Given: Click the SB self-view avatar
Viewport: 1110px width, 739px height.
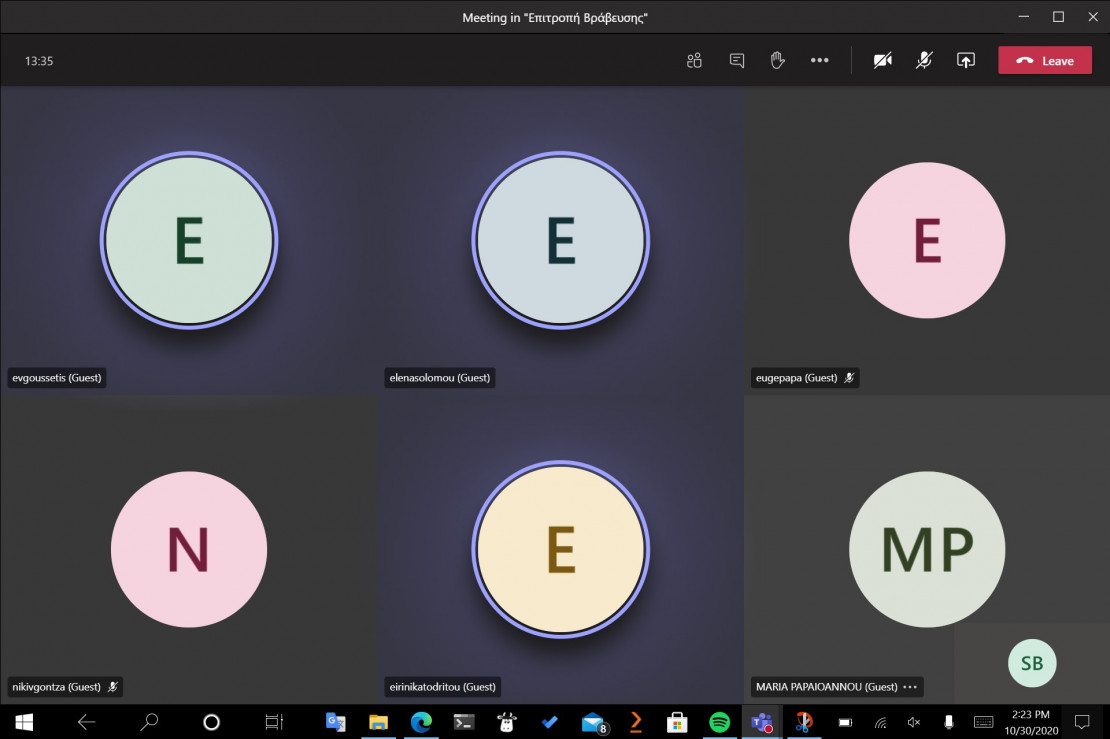Looking at the screenshot, I should (1031, 663).
